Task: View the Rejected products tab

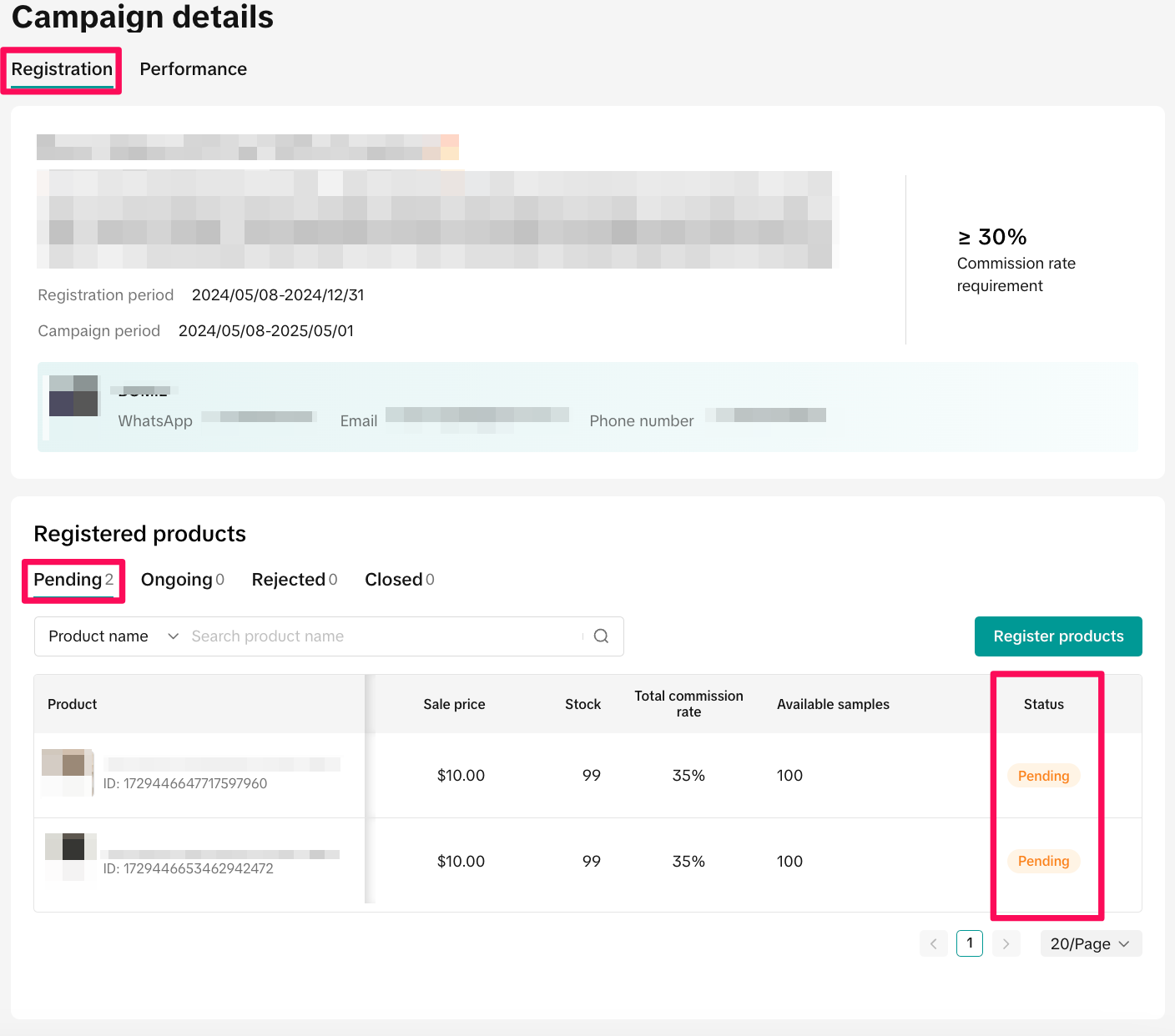Action: click(294, 580)
